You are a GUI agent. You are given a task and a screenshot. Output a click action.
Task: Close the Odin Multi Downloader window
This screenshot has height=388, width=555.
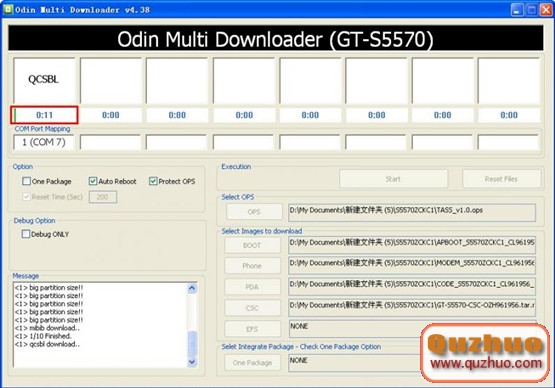click(x=545, y=10)
